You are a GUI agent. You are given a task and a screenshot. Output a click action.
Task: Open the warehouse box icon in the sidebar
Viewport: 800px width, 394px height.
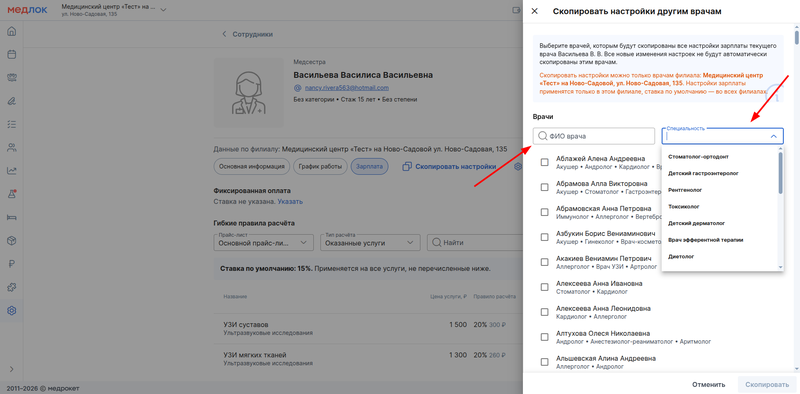12,240
